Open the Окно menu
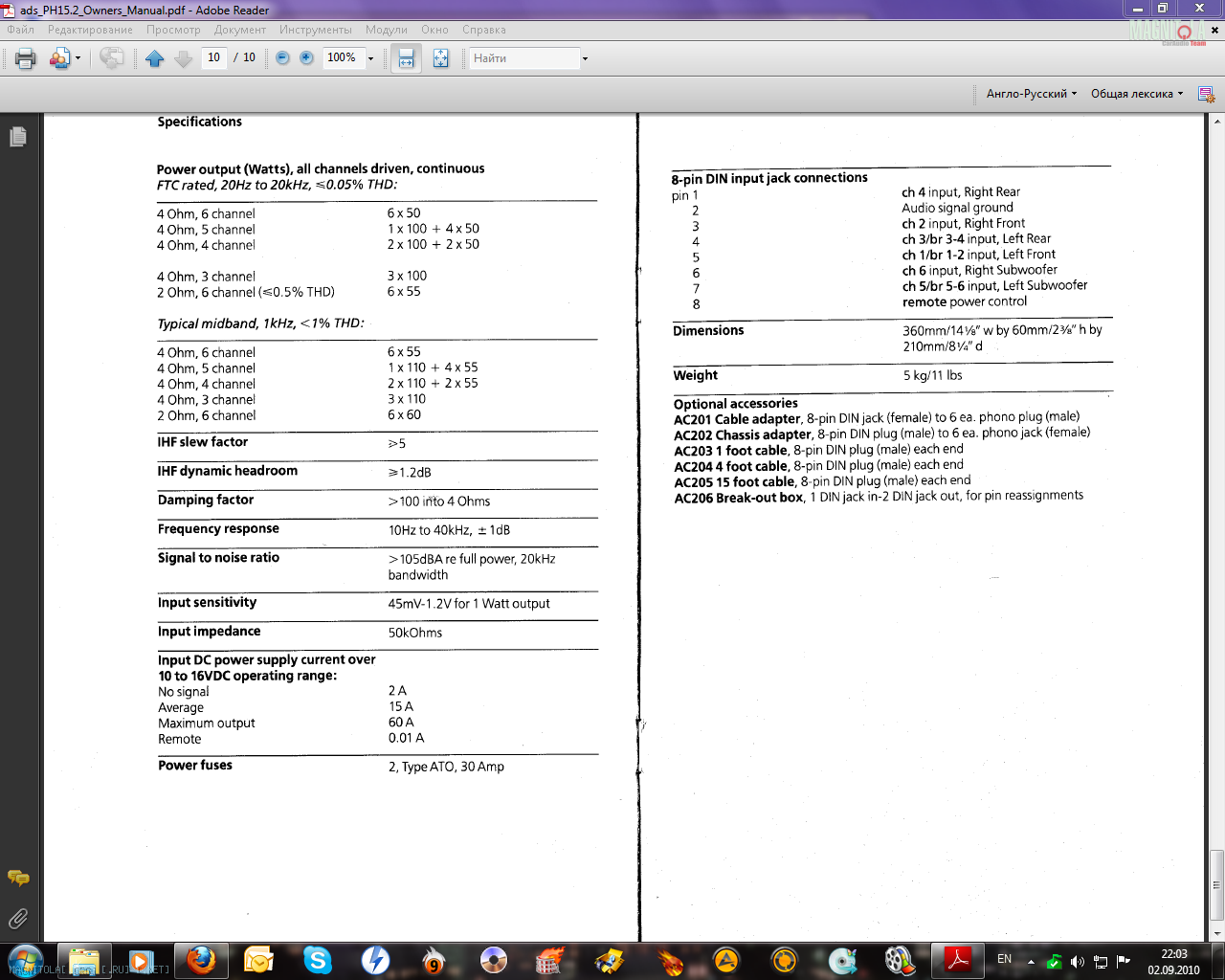 click(434, 30)
